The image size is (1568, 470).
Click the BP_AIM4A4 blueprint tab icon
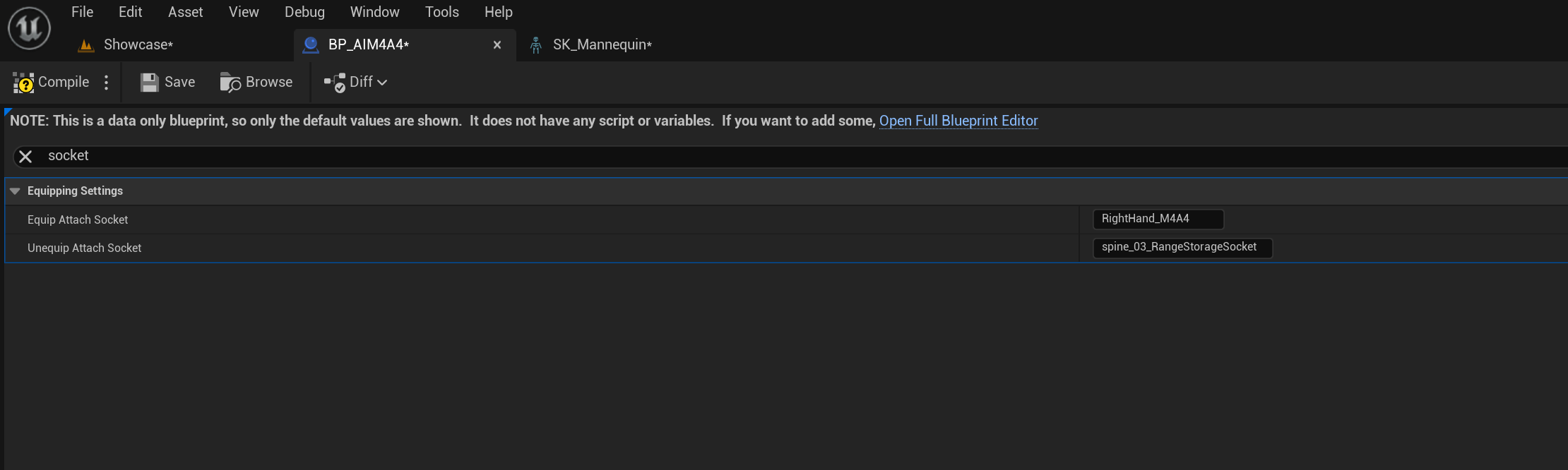[x=310, y=45]
